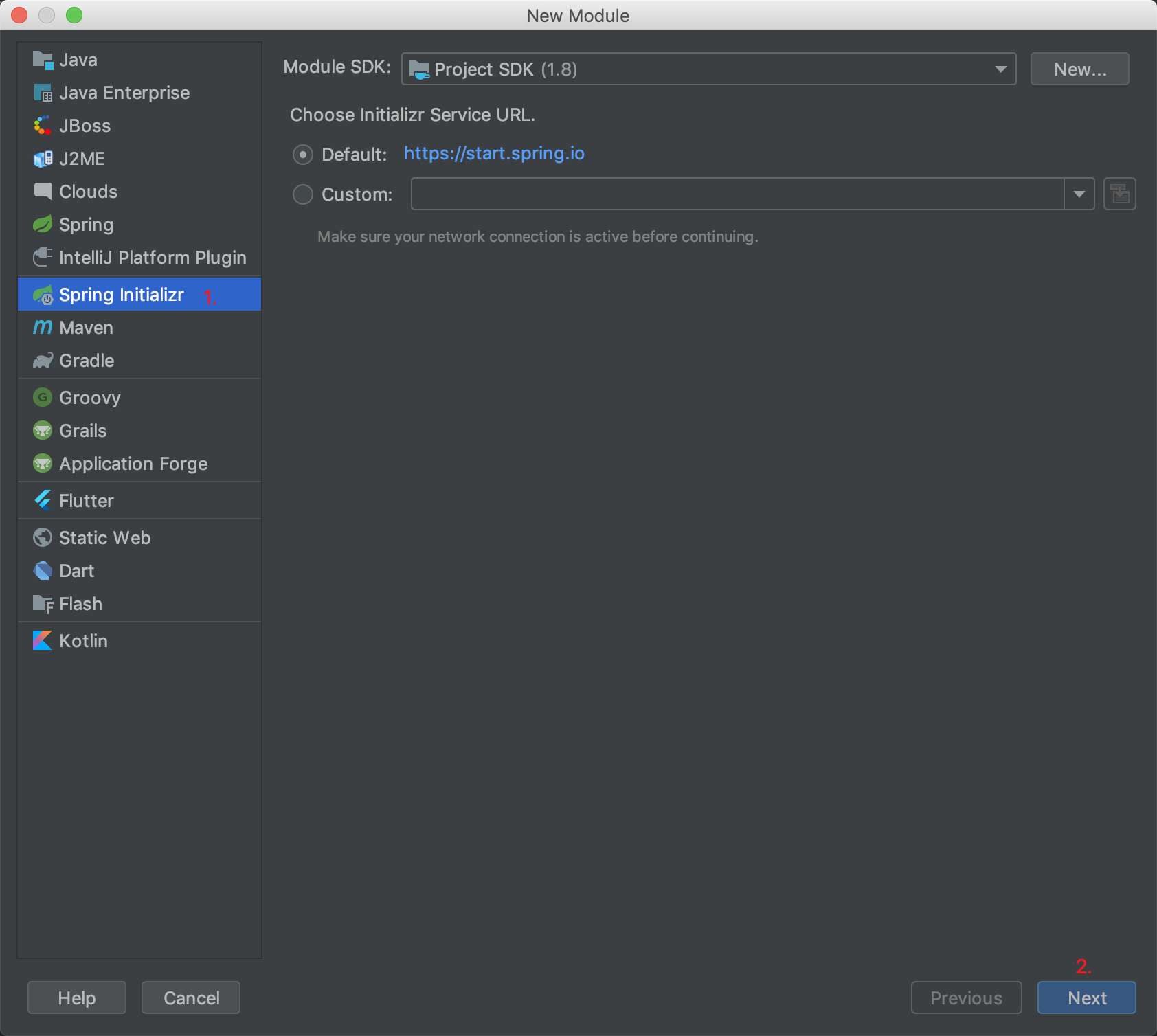Close the New Module window

click(19, 15)
